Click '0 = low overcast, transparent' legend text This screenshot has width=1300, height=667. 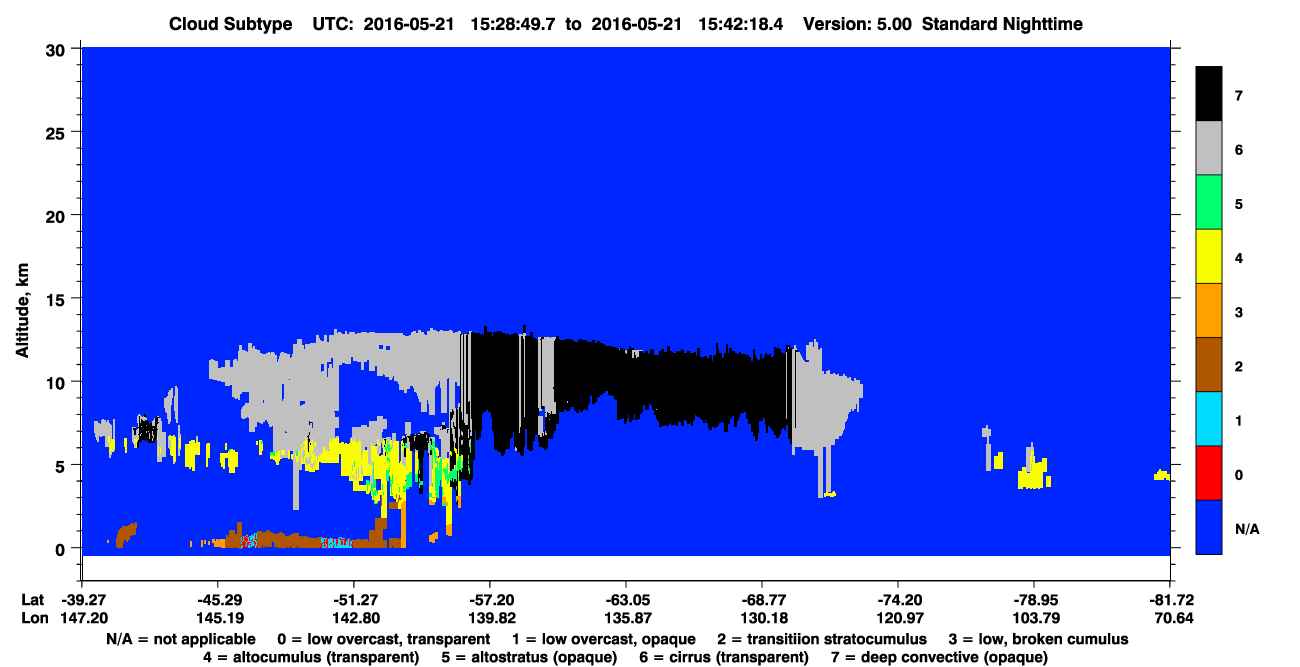pyautogui.click(x=384, y=639)
